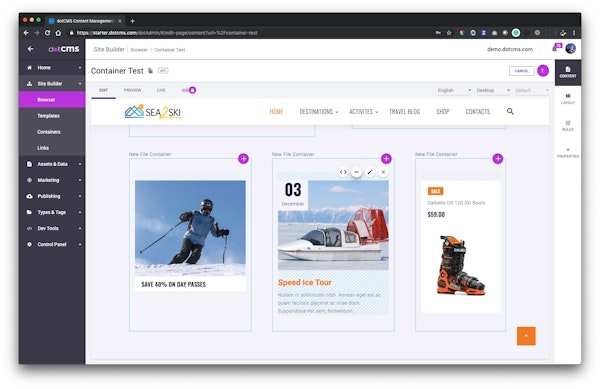Click the Speed Ice Tour title link
The height and width of the screenshot is (389, 600).
point(305,283)
